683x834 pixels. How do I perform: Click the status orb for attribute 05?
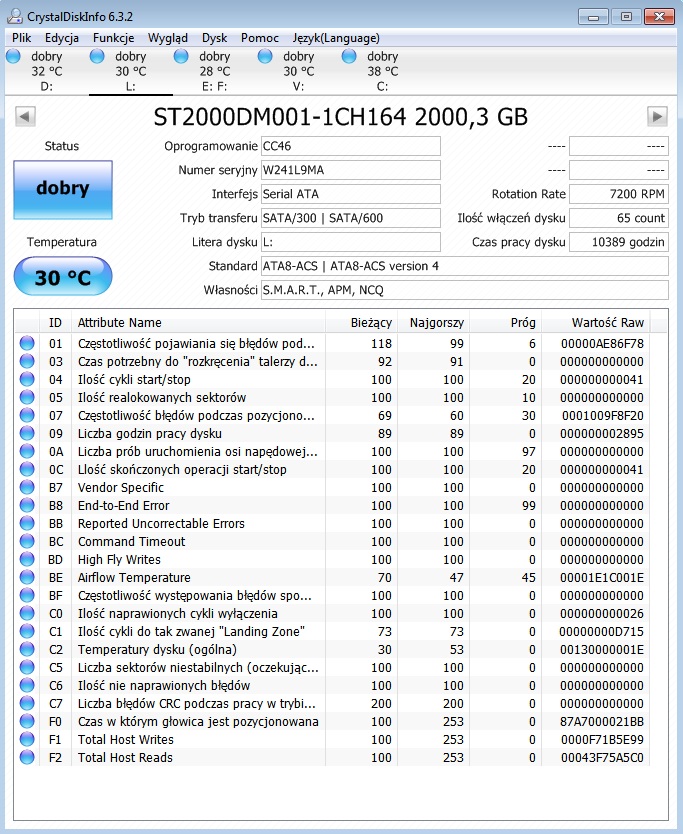[27, 397]
